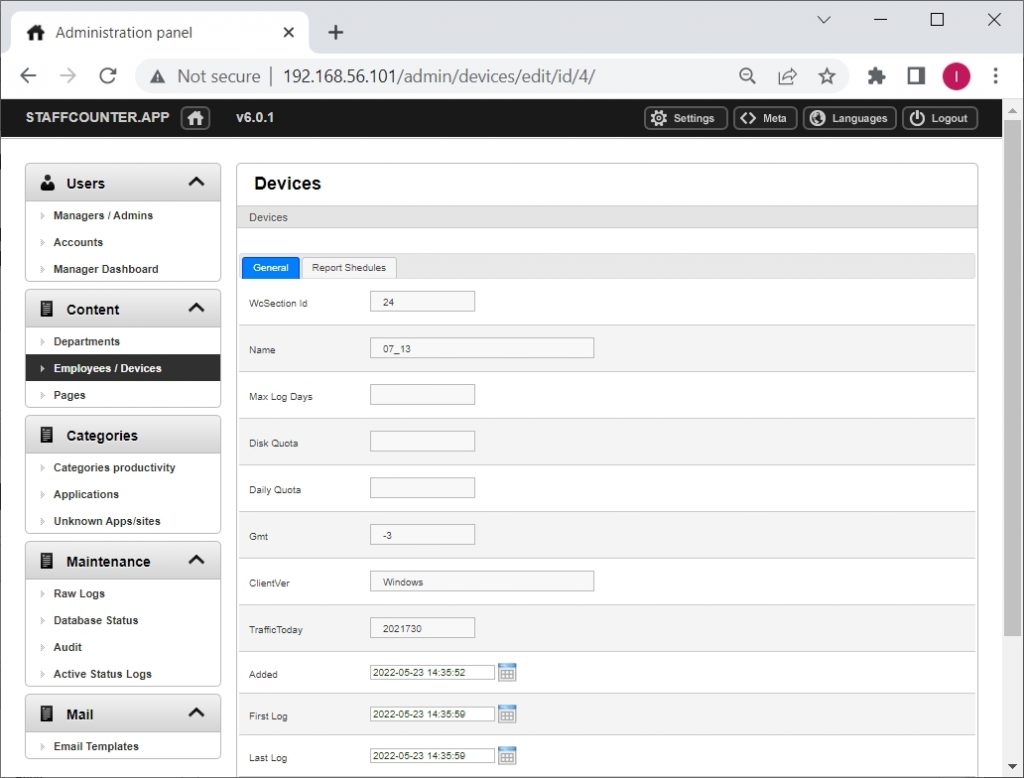Click the browser back arrow

[x=28, y=76]
